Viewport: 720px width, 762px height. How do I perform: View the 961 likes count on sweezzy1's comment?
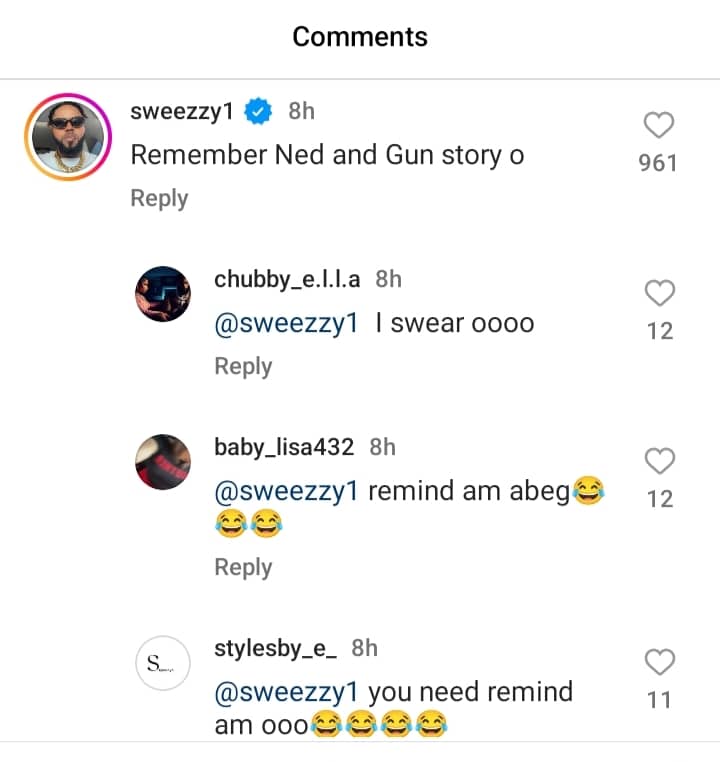pos(658,163)
